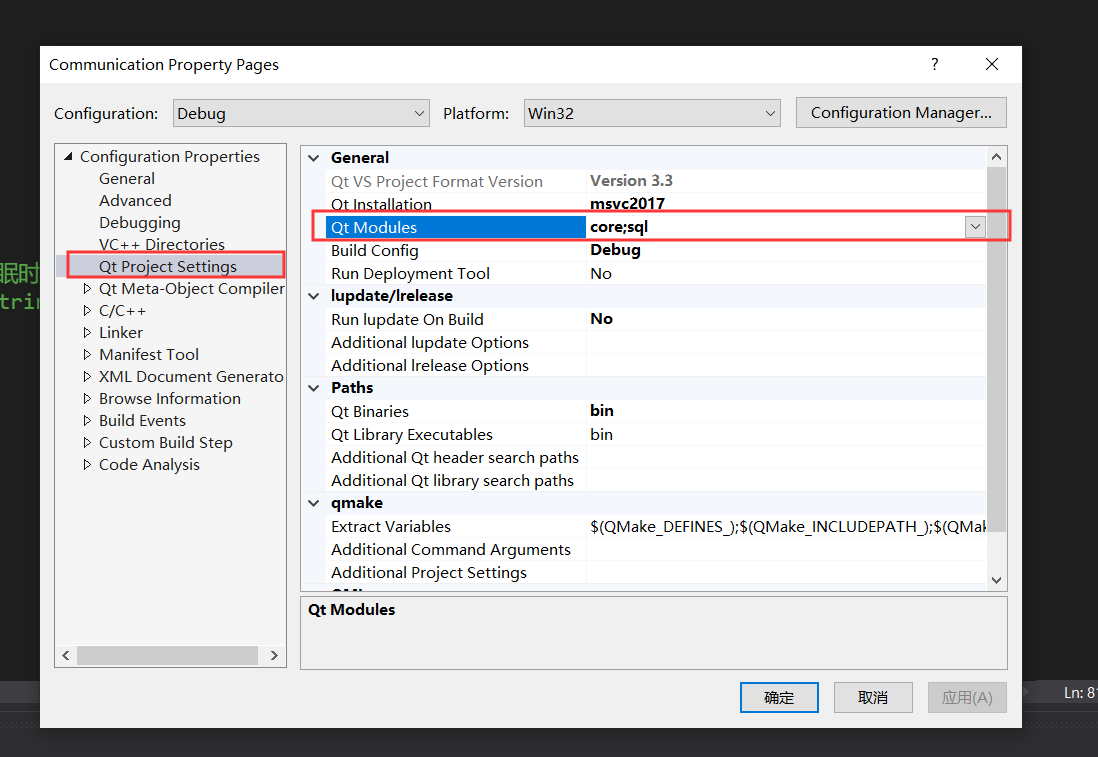Select General under Configuration Properties
Screen dimensions: 1098x757
(x=127, y=179)
